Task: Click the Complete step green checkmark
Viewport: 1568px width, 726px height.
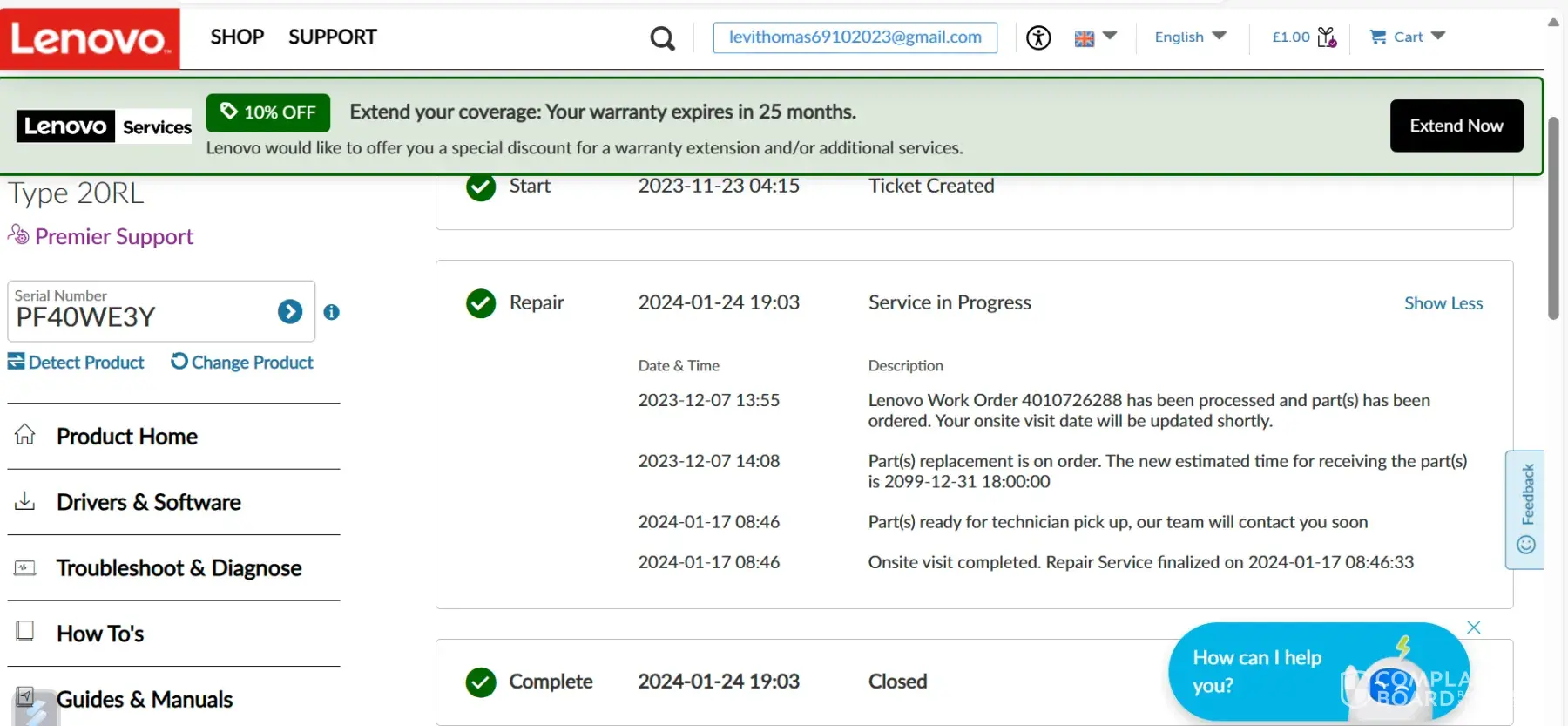Action: 481,682
